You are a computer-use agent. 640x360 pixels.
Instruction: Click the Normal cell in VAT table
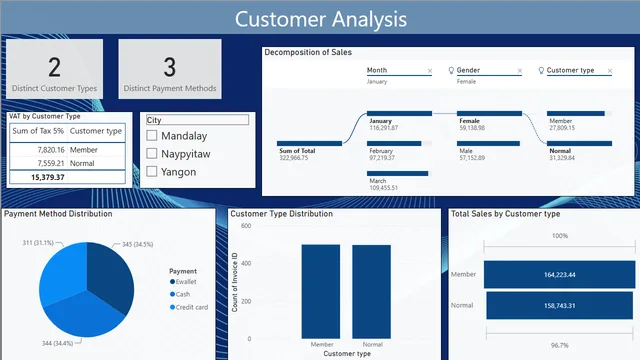point(82,163)
